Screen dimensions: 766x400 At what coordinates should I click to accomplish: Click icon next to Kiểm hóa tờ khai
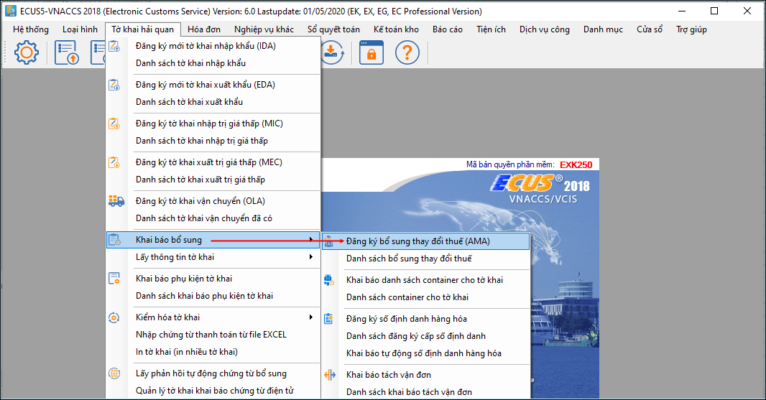[117, 317]
